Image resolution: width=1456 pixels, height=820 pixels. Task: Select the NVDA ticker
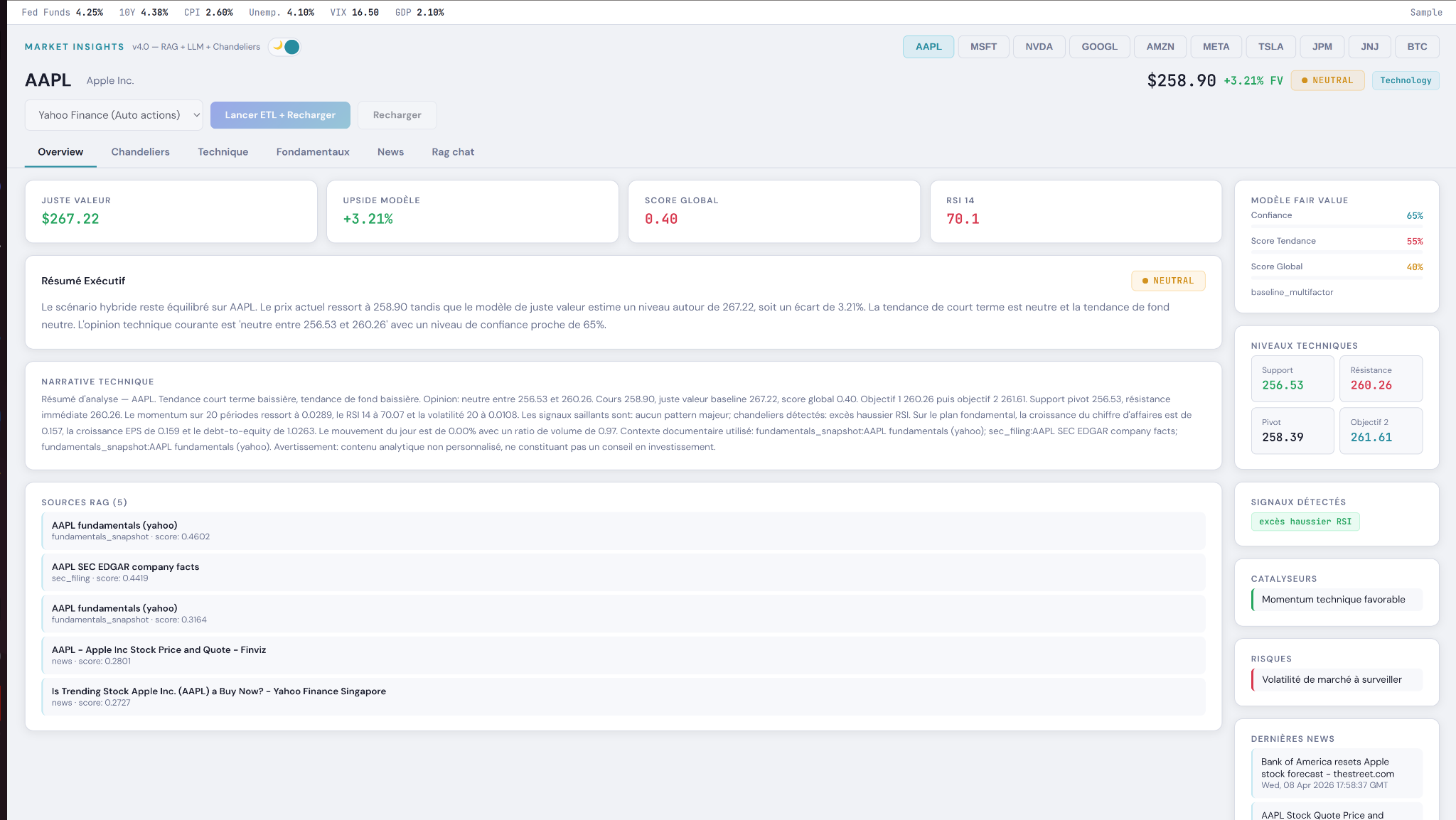tap(1039, 46)
